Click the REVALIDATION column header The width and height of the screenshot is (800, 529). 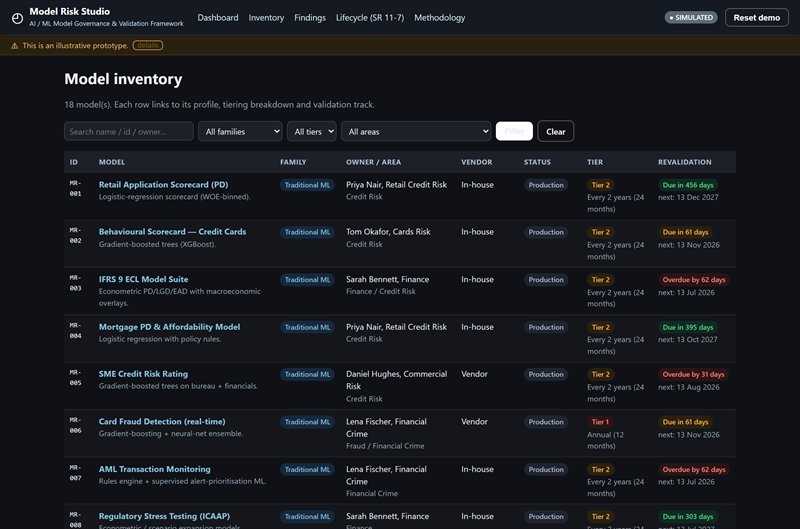pos(685,162)
